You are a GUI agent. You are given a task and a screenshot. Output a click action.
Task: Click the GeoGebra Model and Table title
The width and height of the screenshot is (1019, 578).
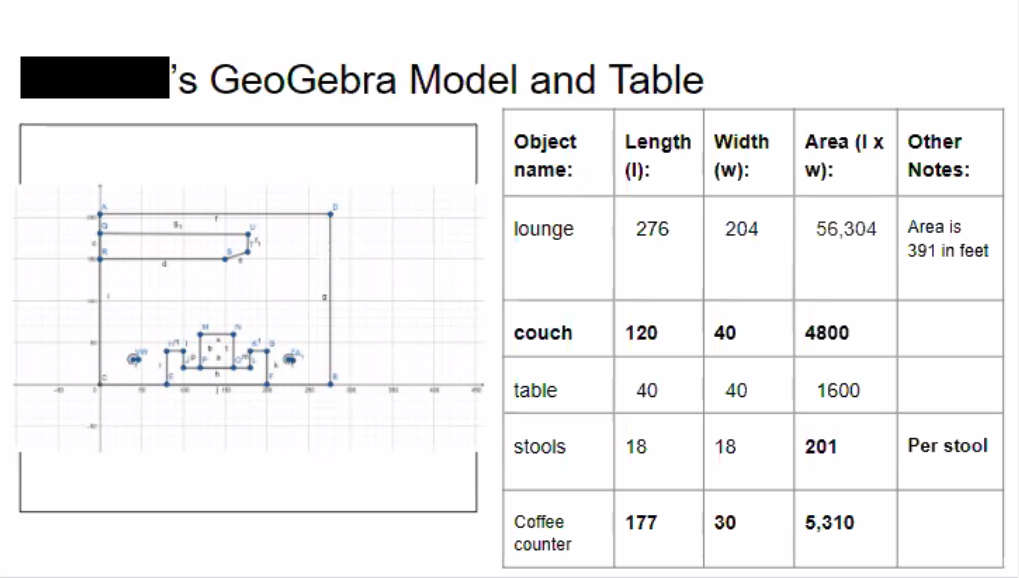(437, 80)
